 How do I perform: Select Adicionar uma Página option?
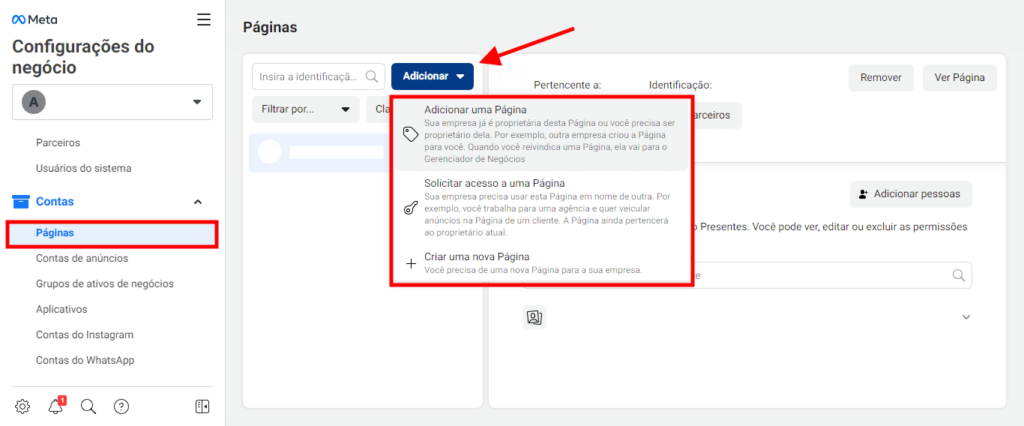[541, 135]
